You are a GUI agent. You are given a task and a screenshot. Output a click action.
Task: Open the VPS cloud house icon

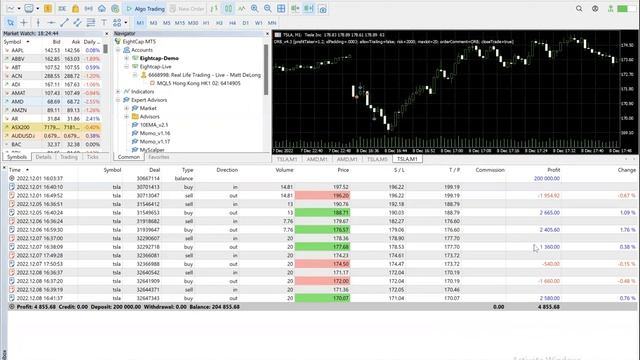[x=102, y=9]
